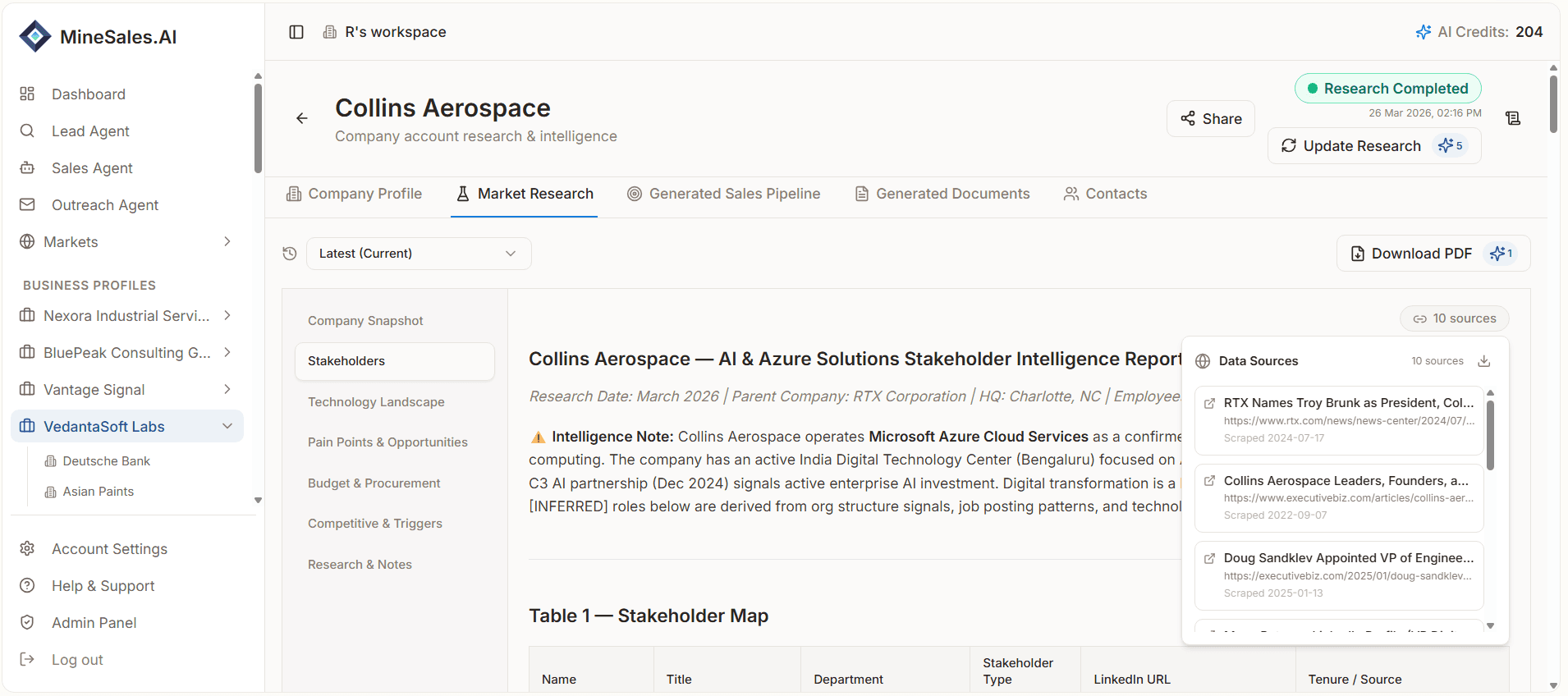1568x696 pixels.
Task: Switch to the Market Research tab
Action: [x=525, y=194]
